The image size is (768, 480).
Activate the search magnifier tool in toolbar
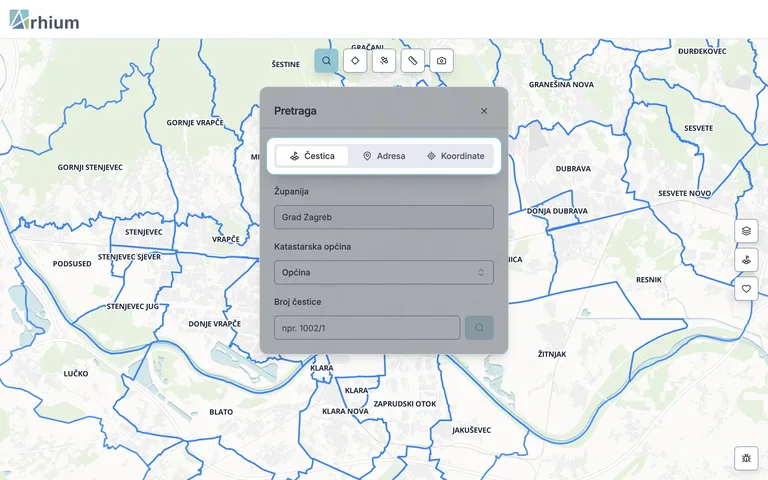(x=326, y=61)
